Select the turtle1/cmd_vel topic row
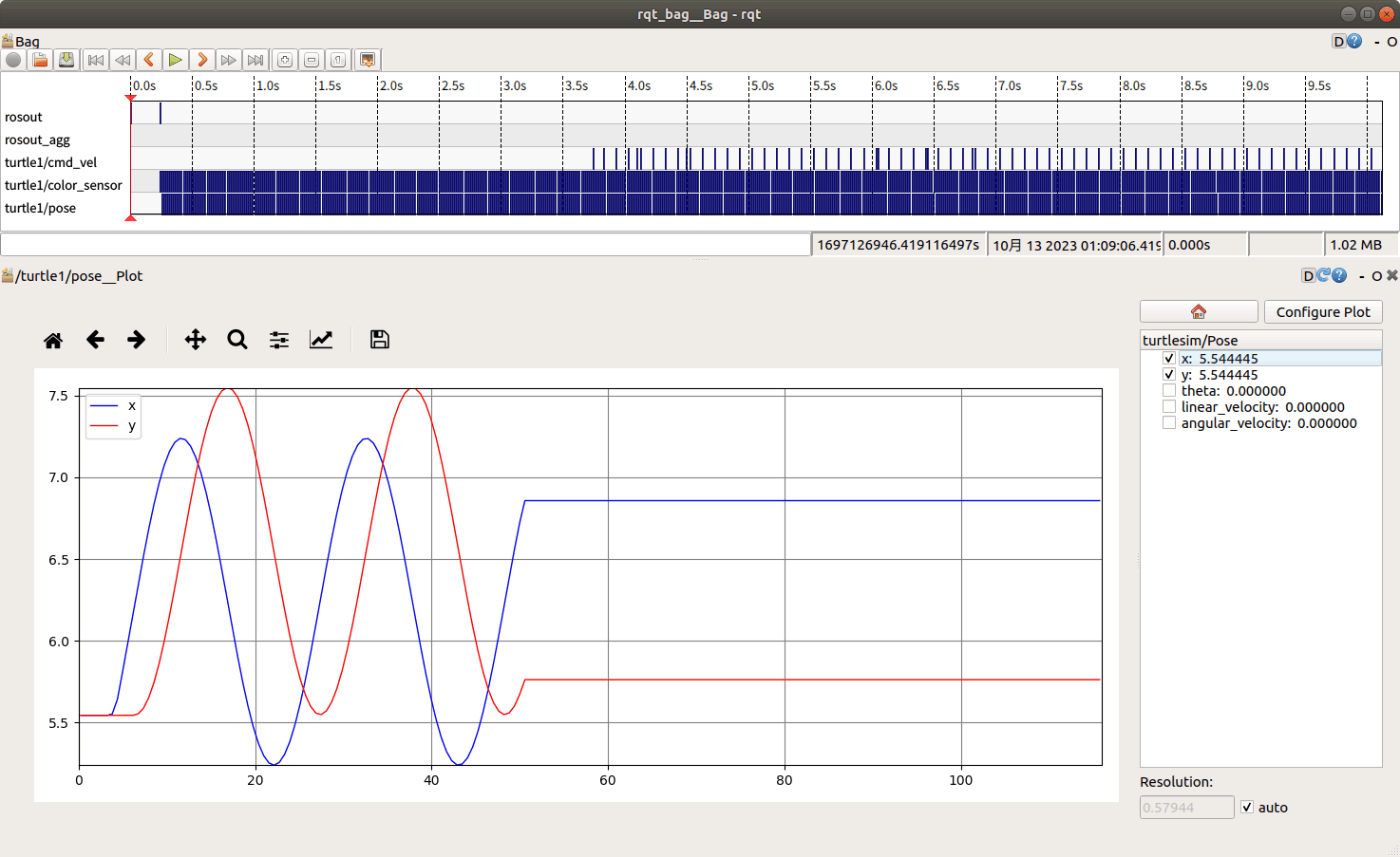 pos(65,162)
